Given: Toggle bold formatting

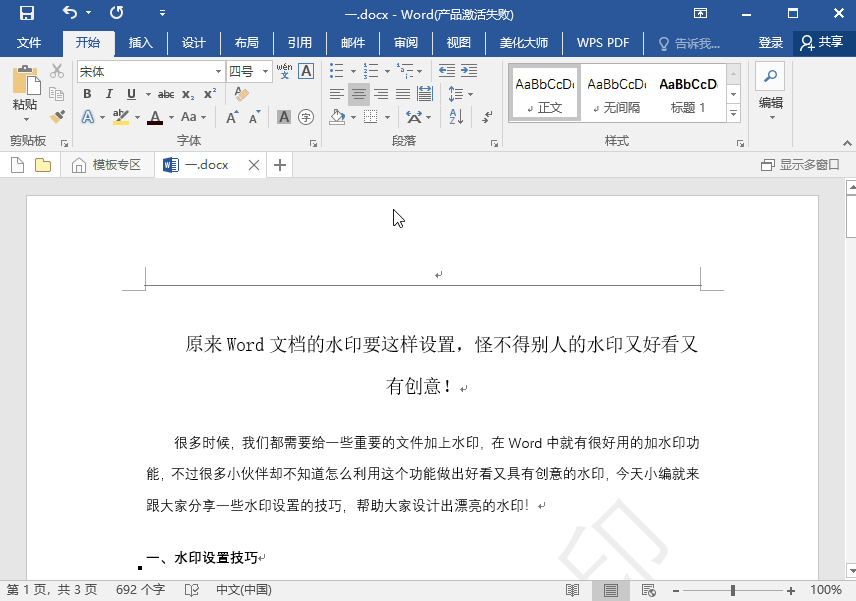Looking at the screenshot, I should pyautogui.click(x=87, y=94).
